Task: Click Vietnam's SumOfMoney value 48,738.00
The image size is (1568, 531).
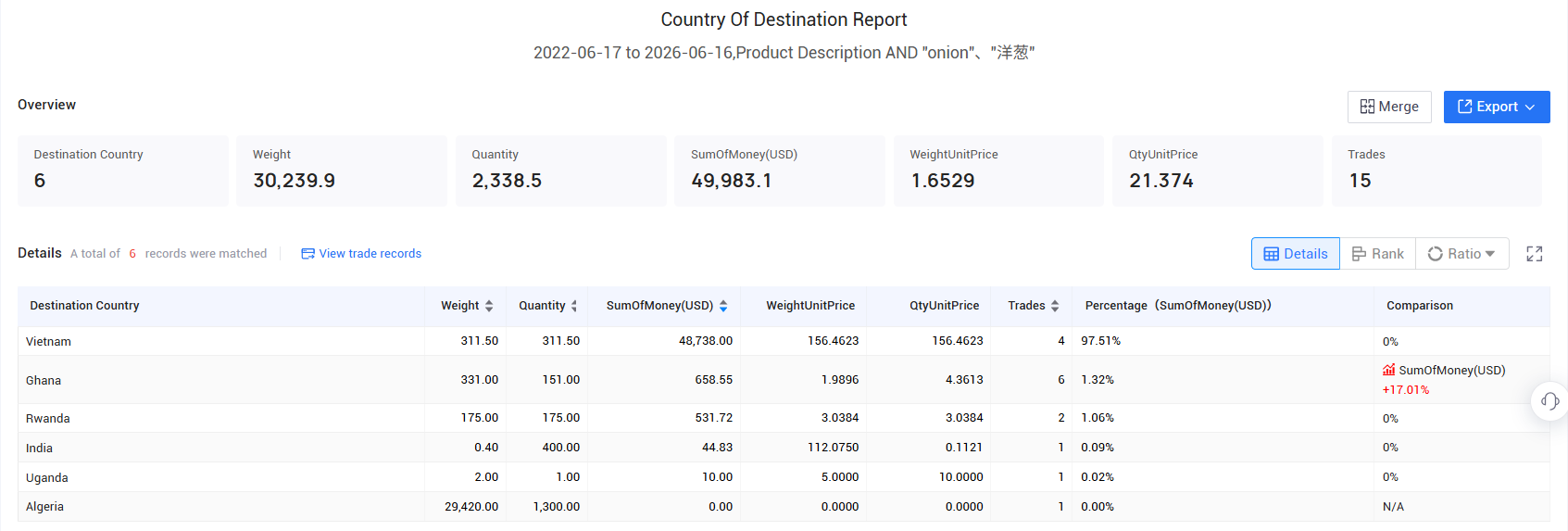Action: (706, 341)
